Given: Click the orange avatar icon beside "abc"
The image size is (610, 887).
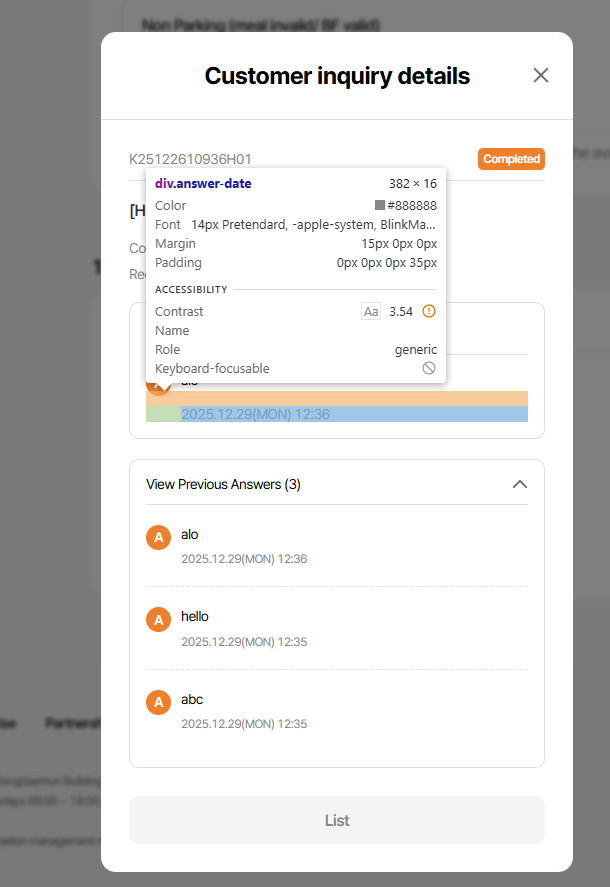Looking at the screenshot, I should click(158, 702).
